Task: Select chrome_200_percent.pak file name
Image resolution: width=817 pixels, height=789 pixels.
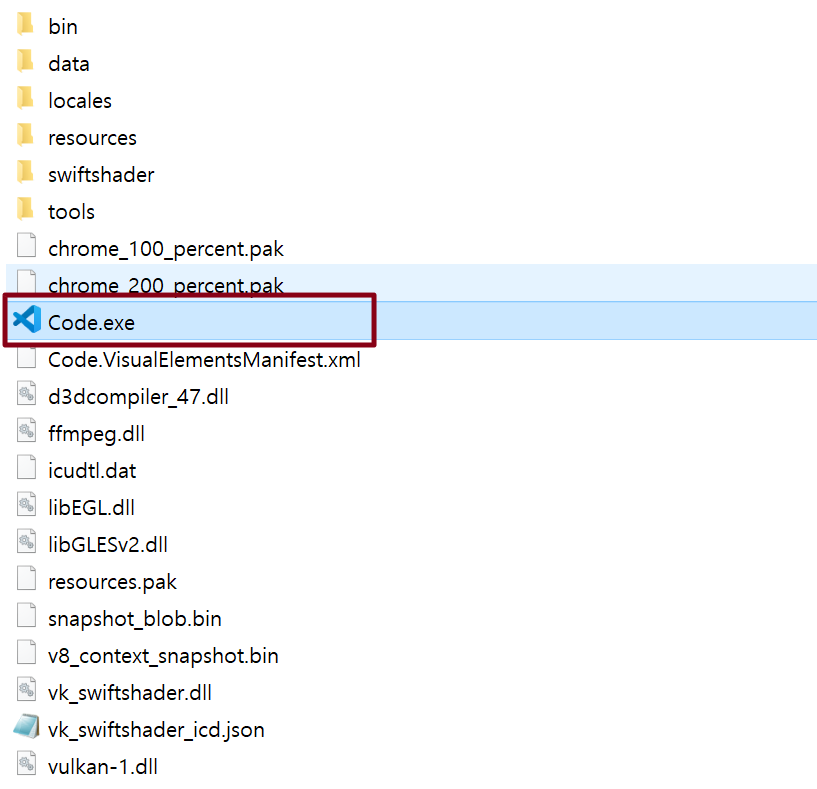Action: [166, 285]
